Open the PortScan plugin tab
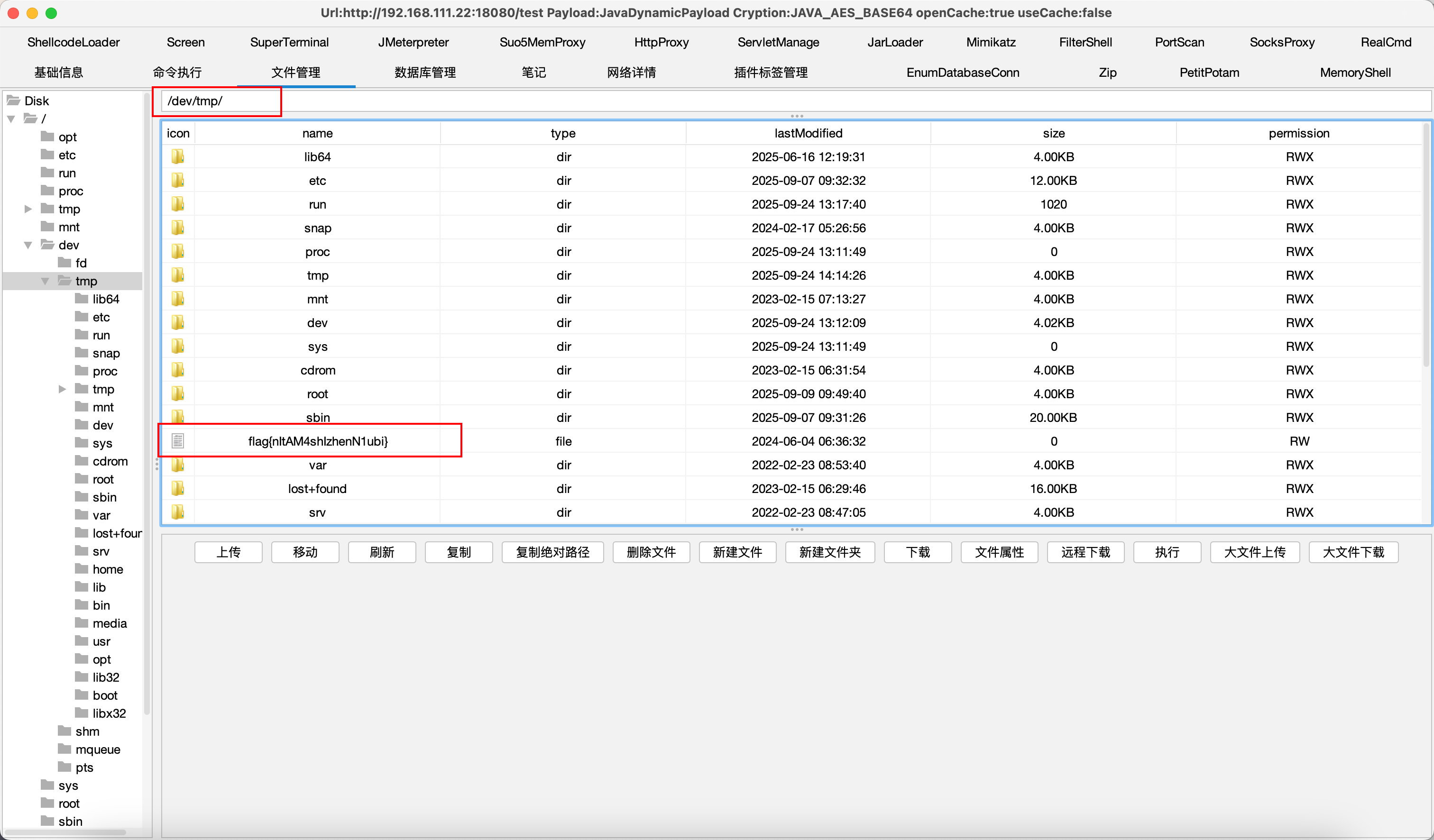 [1179, 42]
